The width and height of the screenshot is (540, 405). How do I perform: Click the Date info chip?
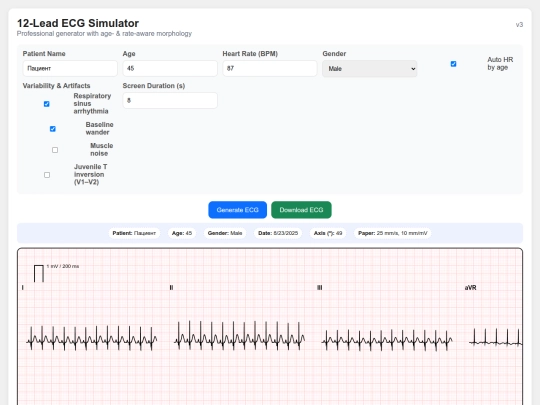[278, 233]
